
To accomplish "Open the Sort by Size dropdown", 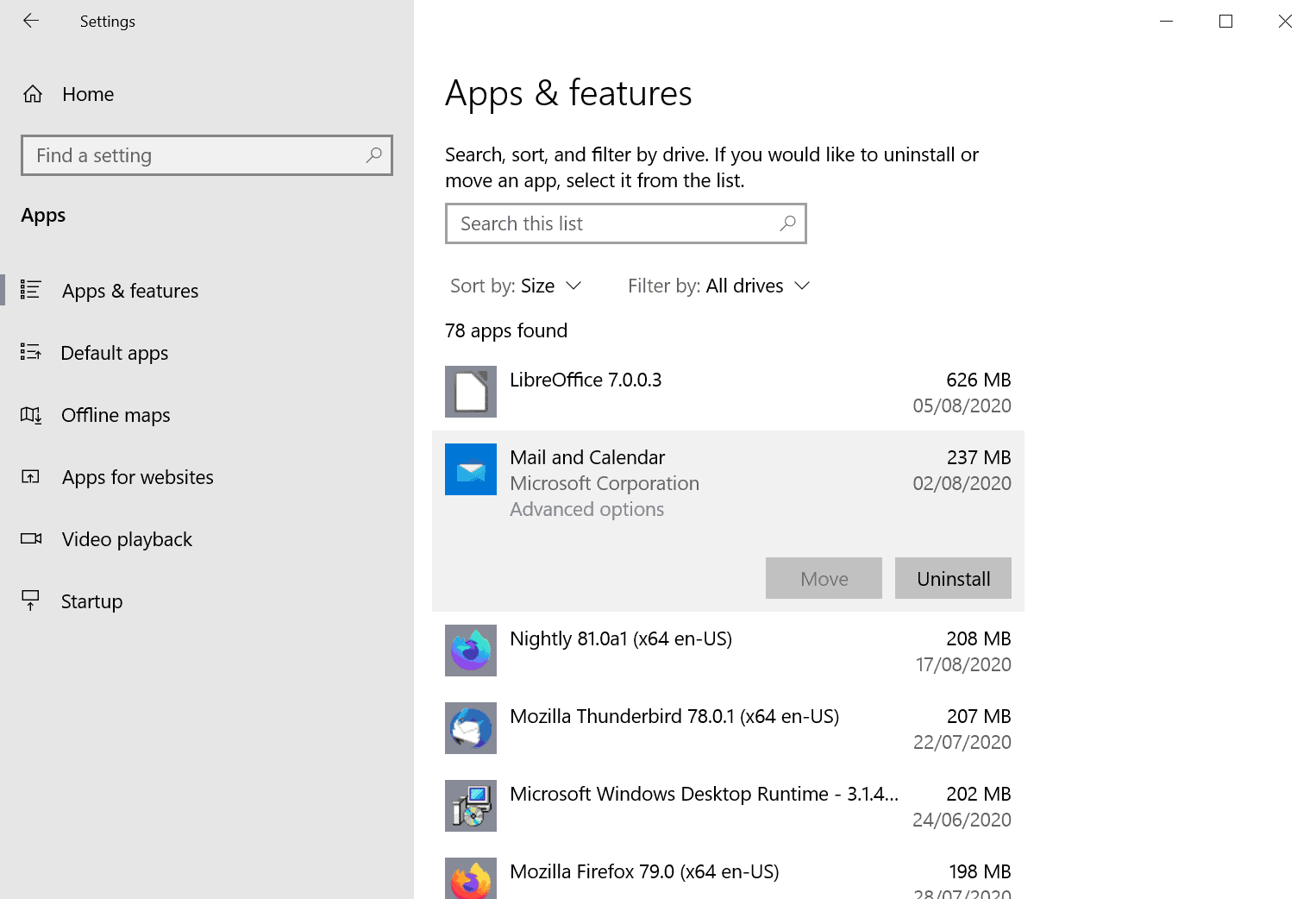I will point(516,286).
